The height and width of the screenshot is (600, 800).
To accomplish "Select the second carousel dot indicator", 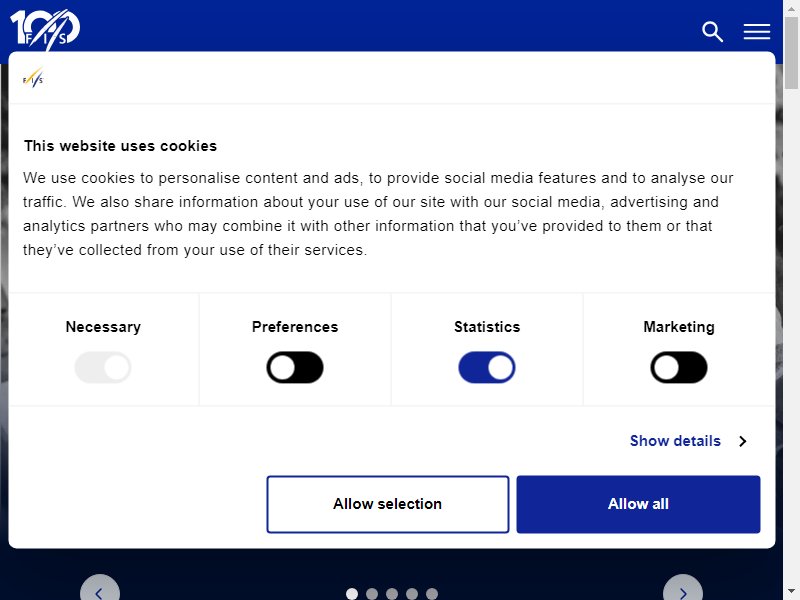I will [x=372, y=594].
